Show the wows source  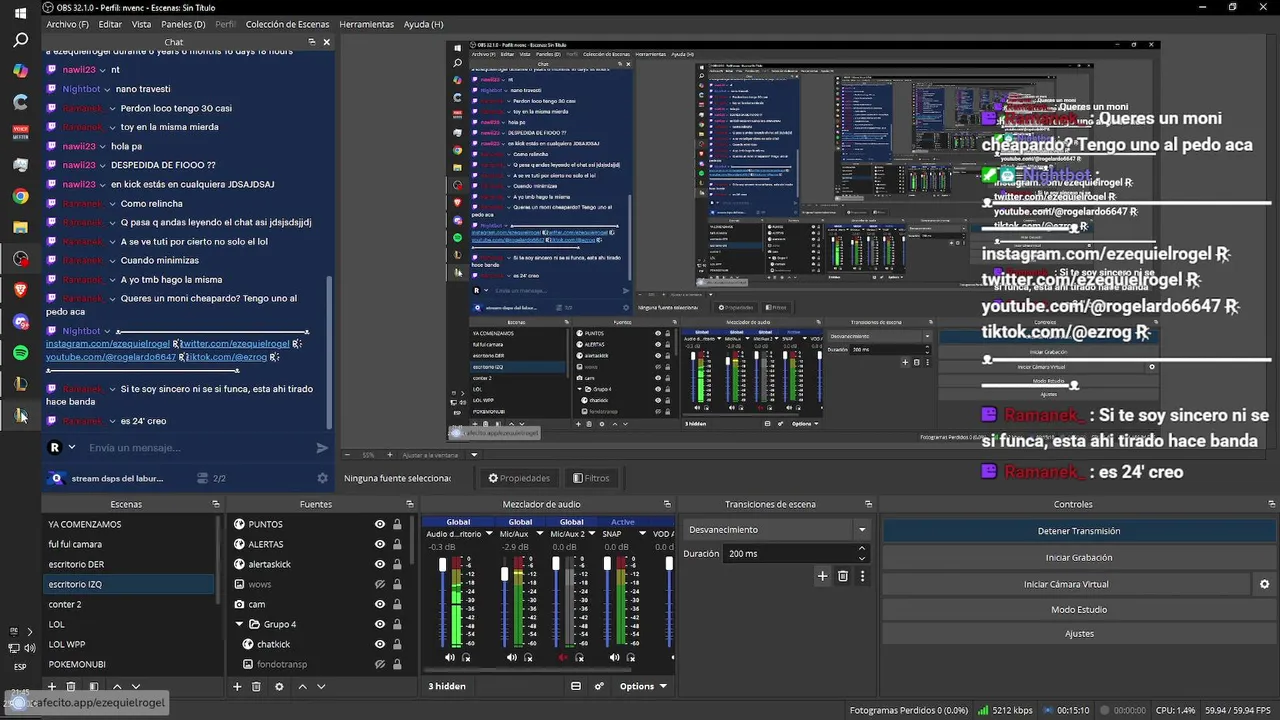tap(380, 584)
